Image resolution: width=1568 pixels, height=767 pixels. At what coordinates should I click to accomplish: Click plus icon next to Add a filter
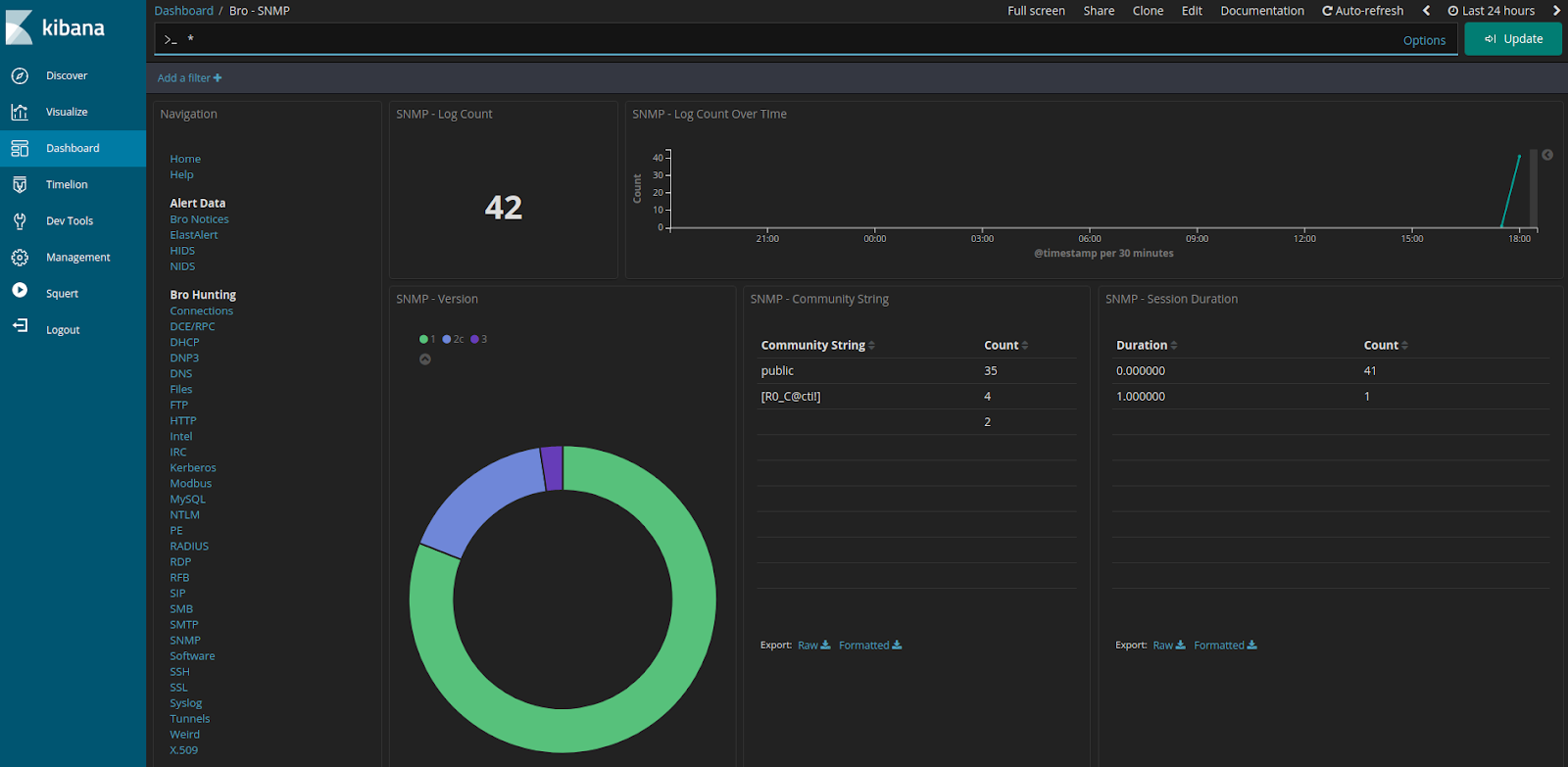tap(218, 78)
